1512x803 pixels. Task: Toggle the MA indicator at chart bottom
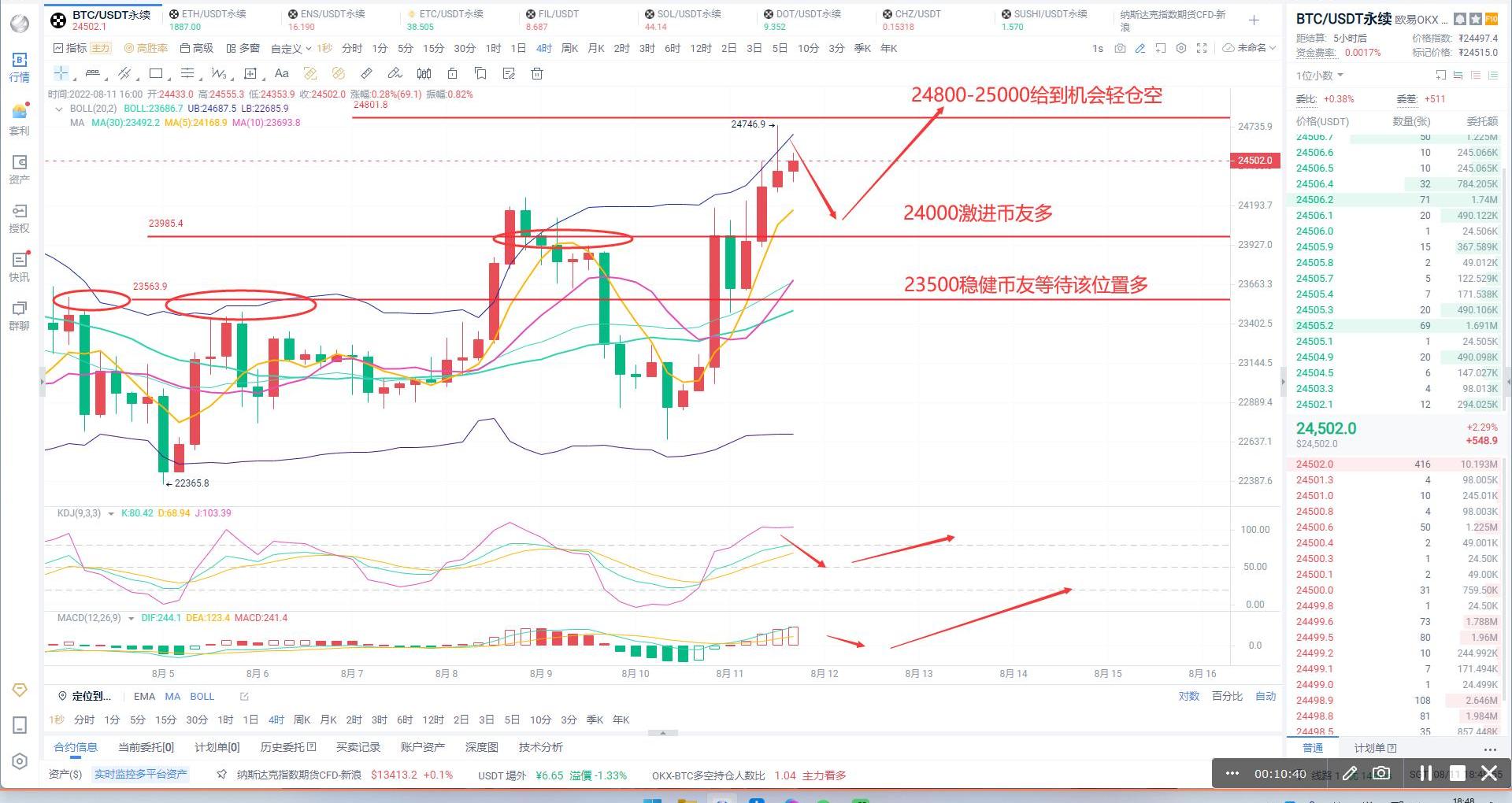tap(172, 697)
